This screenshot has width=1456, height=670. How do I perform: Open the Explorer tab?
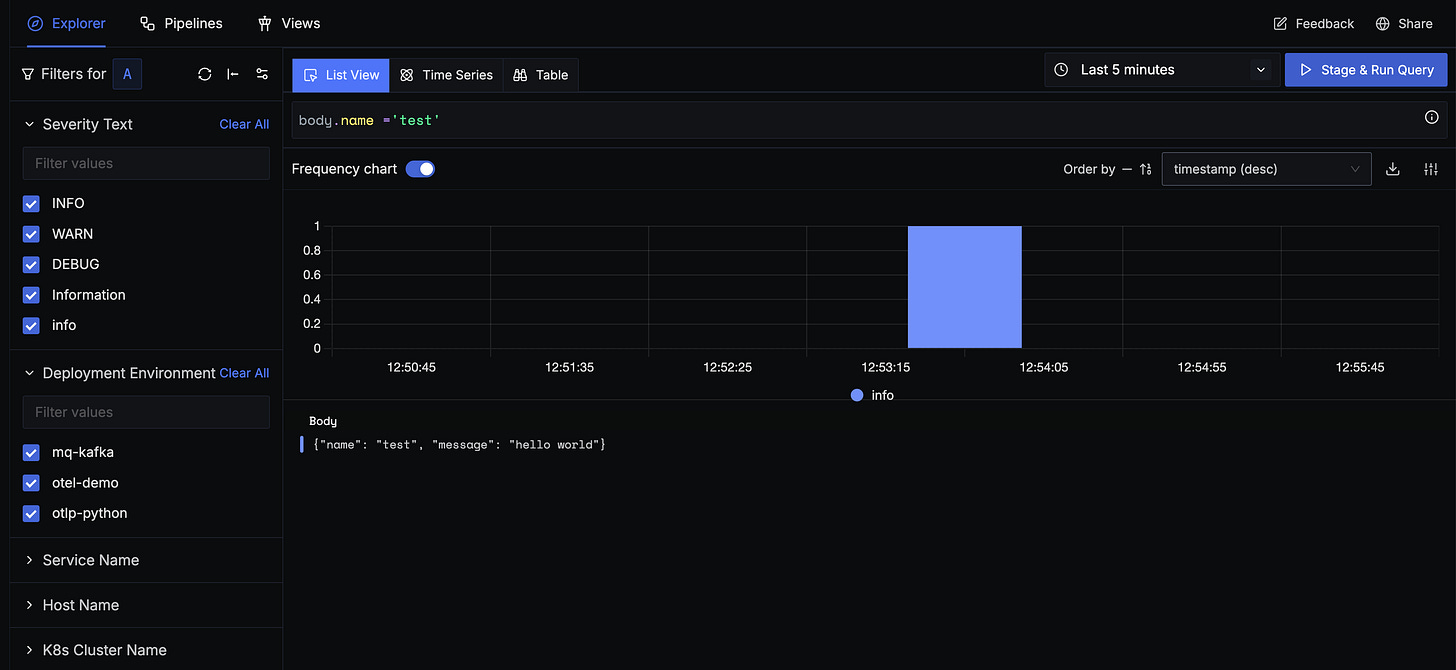point(66,23)
